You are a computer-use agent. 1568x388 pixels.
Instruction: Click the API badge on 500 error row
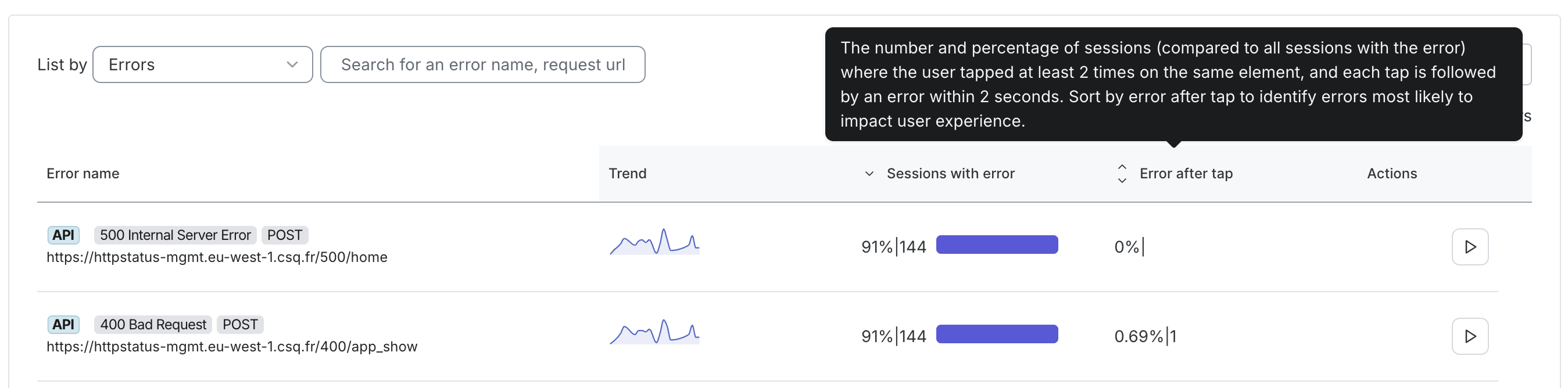coord(63,235)
